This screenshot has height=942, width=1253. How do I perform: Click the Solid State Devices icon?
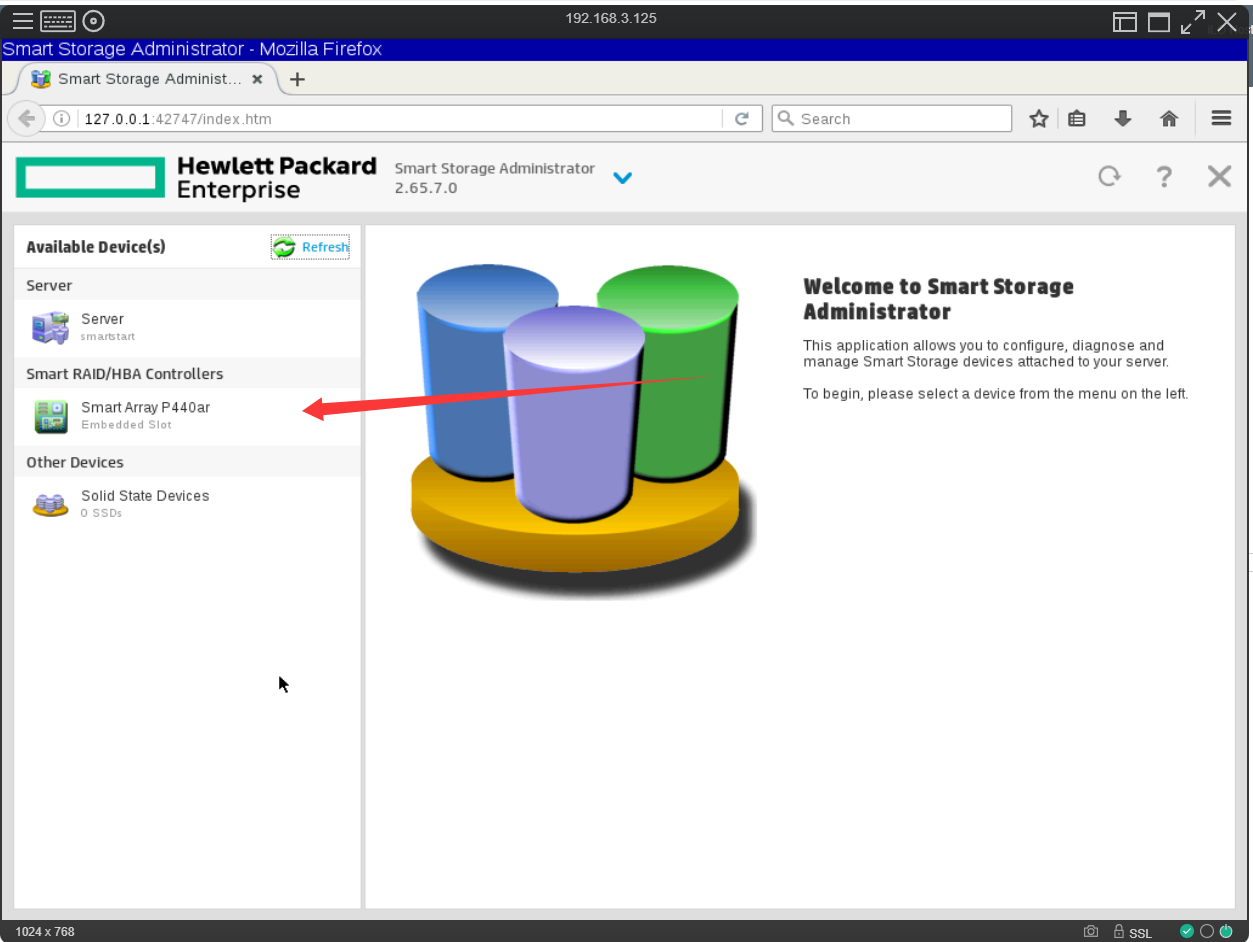51,505
